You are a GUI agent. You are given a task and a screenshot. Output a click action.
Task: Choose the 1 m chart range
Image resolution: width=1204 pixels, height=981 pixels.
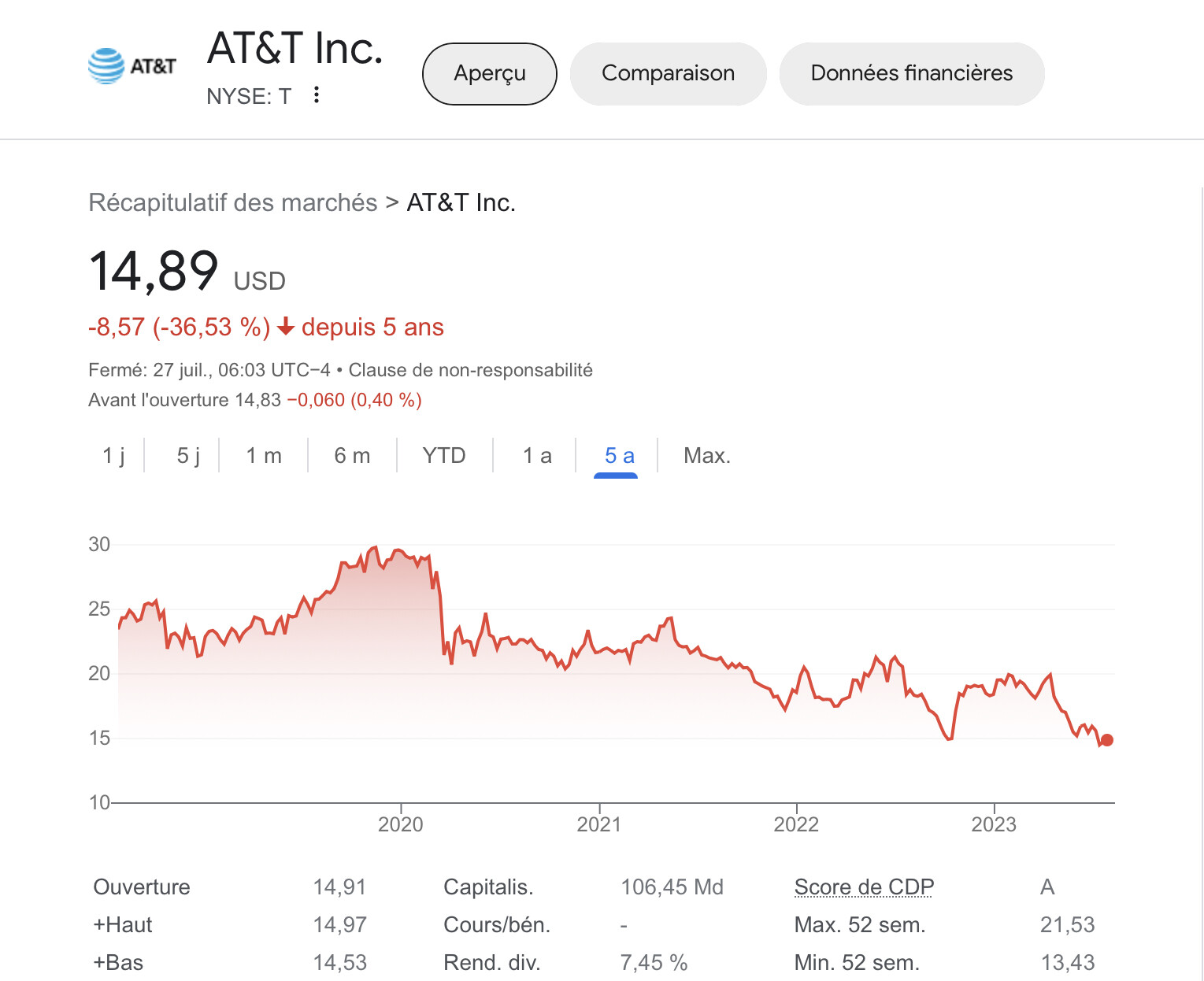[x=264, y=456]
